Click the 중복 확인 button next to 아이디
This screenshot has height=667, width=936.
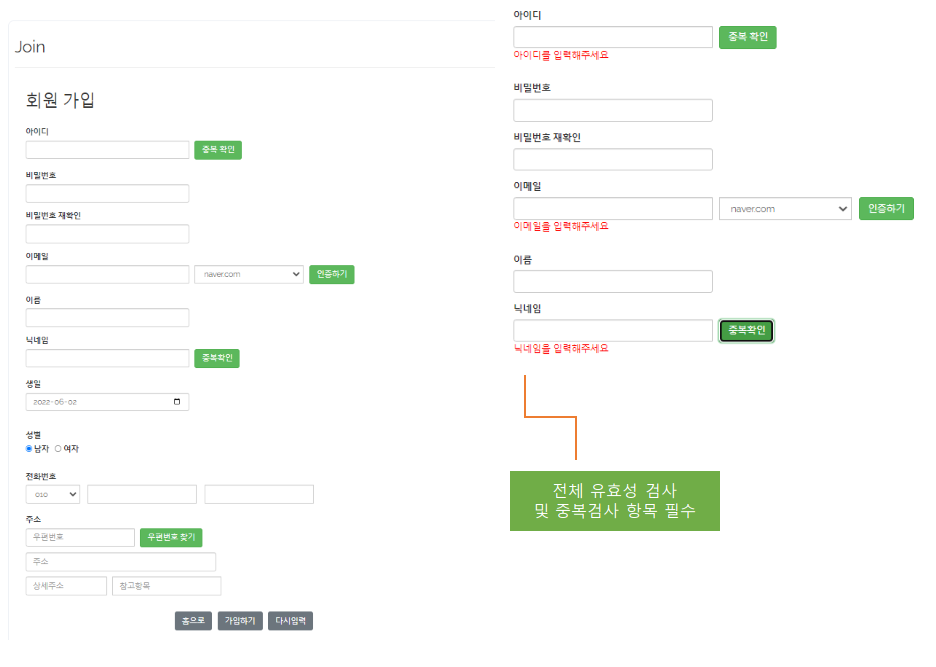coord(217,148)
